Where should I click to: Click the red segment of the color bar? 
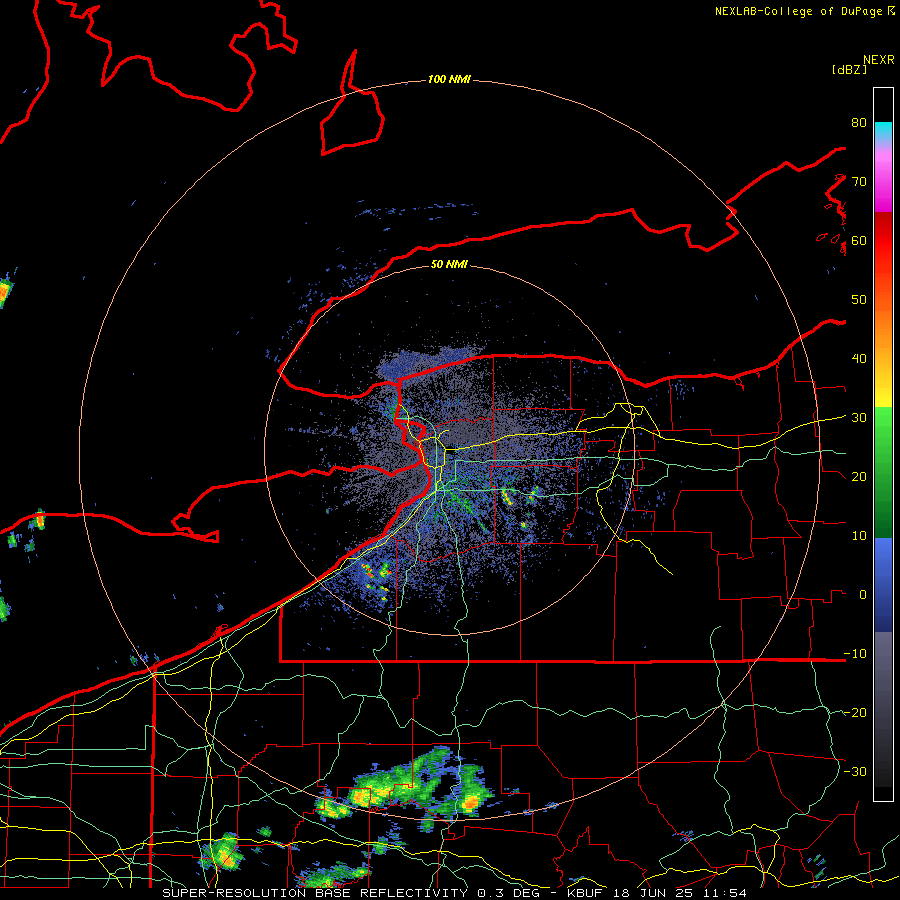883,241
